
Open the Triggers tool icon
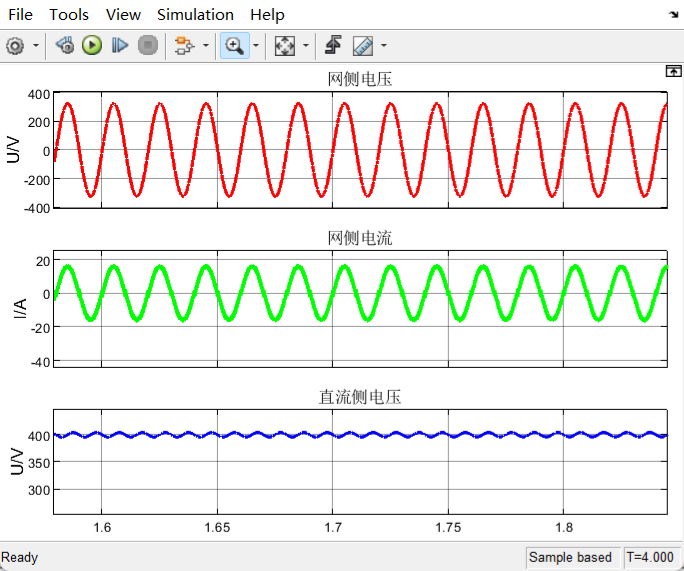(x=334, y=45)
